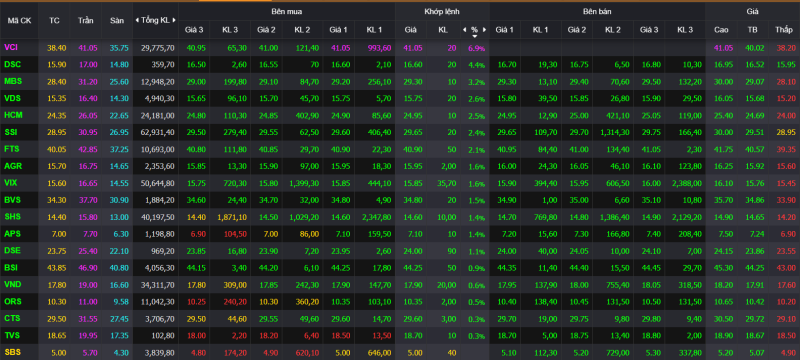Viewport: 800px width, 360px height.
Task: Click VCI total volume 29,775,70
Action: point(158,48)
